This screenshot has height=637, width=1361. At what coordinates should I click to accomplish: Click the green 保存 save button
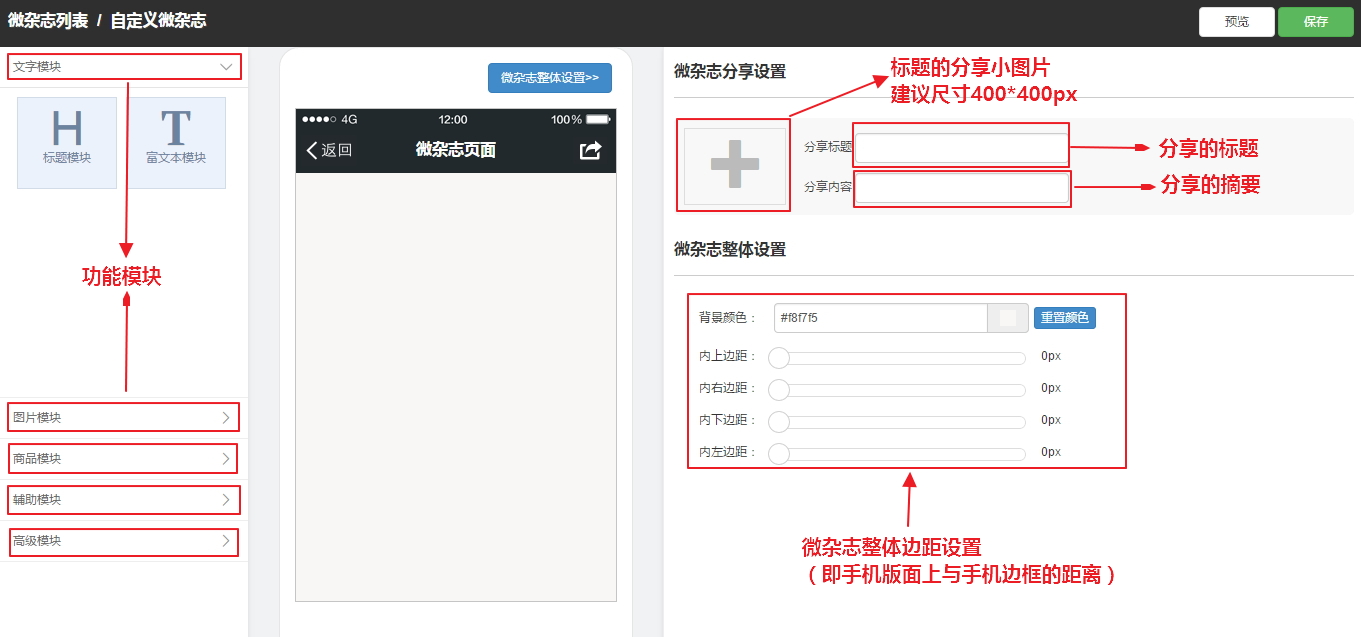tap(1315, 22)
